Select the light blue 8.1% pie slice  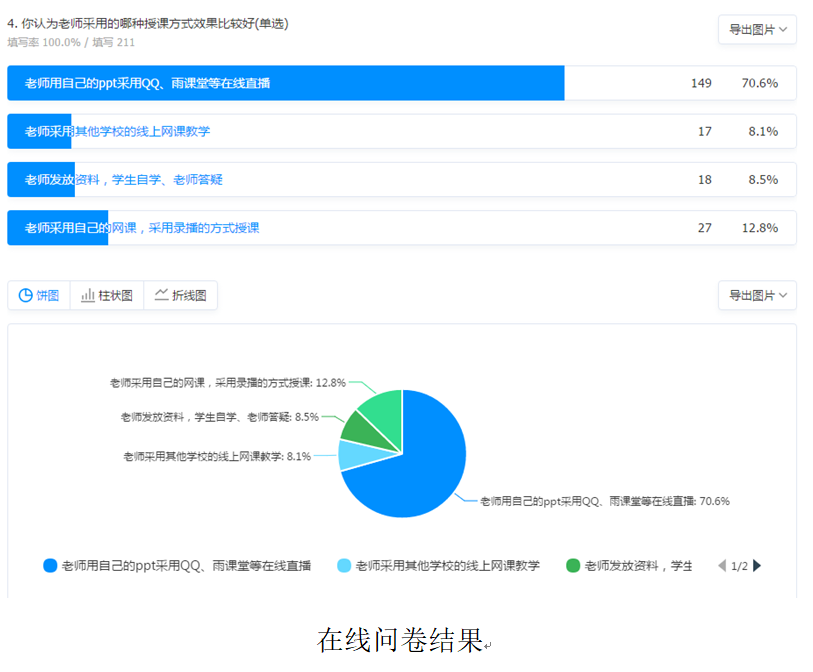[351, 455]
